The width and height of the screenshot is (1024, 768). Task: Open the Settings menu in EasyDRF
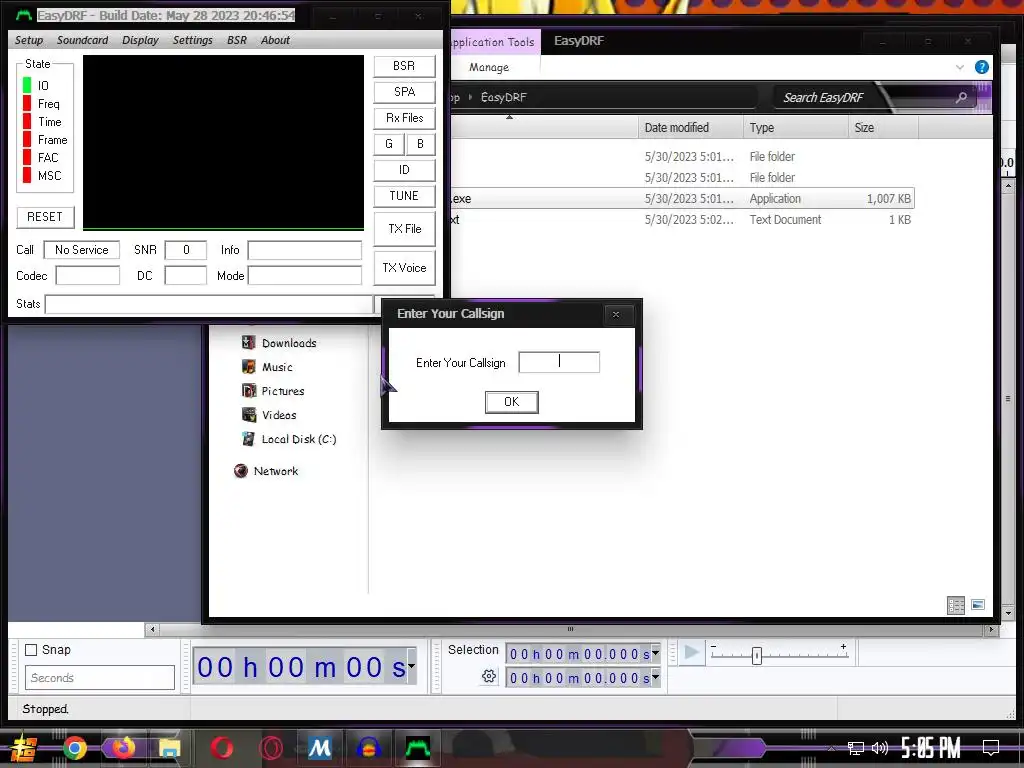click(x=193, y=40)
